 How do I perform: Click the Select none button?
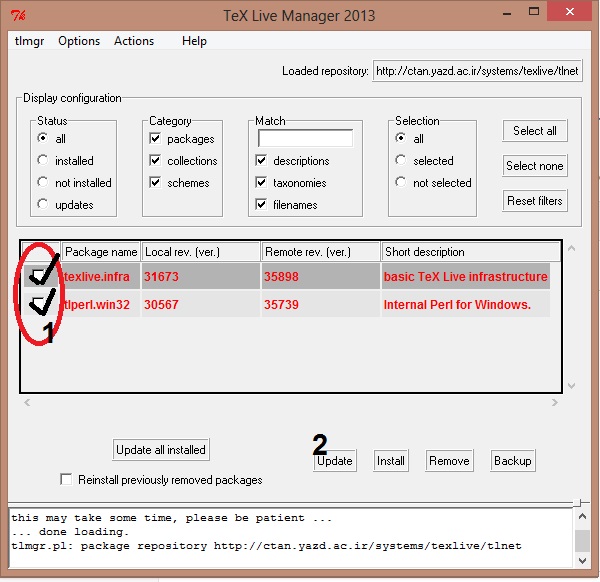click(535, 166)
